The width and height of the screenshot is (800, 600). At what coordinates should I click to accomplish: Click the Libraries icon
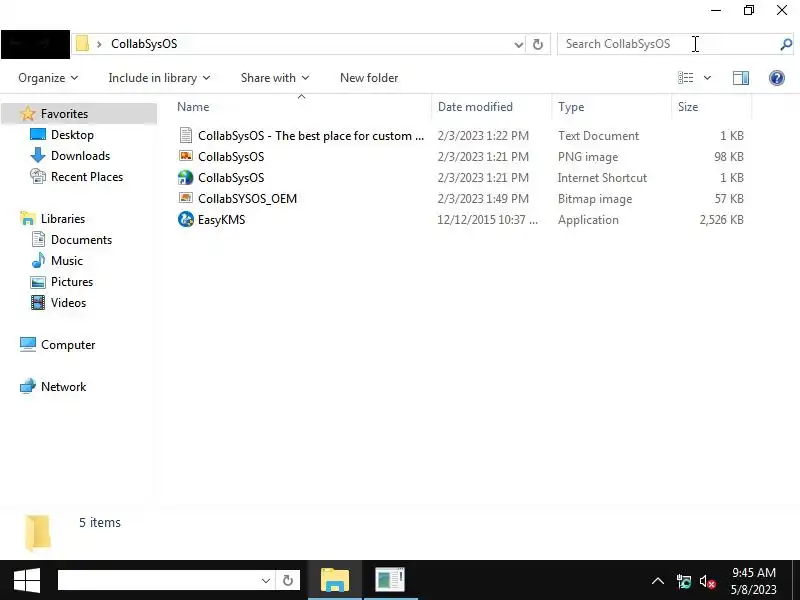pyautogui.click(x=28, y=218)
